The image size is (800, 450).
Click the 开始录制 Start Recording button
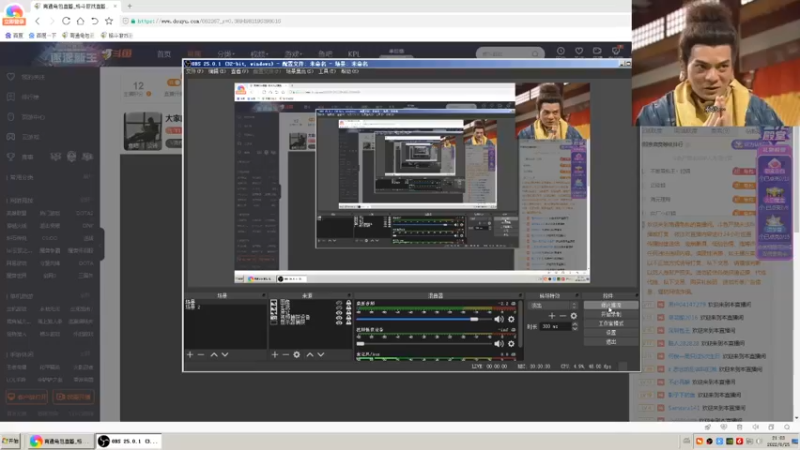point(611,315)
